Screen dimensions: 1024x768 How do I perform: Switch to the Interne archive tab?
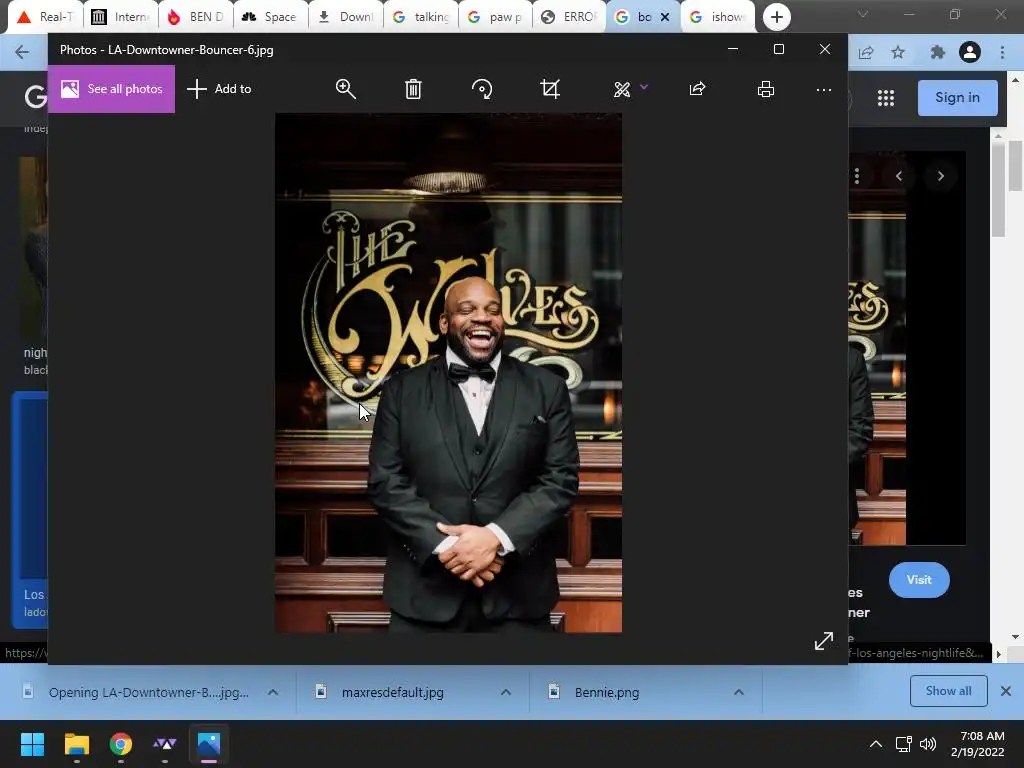[121, 17]
